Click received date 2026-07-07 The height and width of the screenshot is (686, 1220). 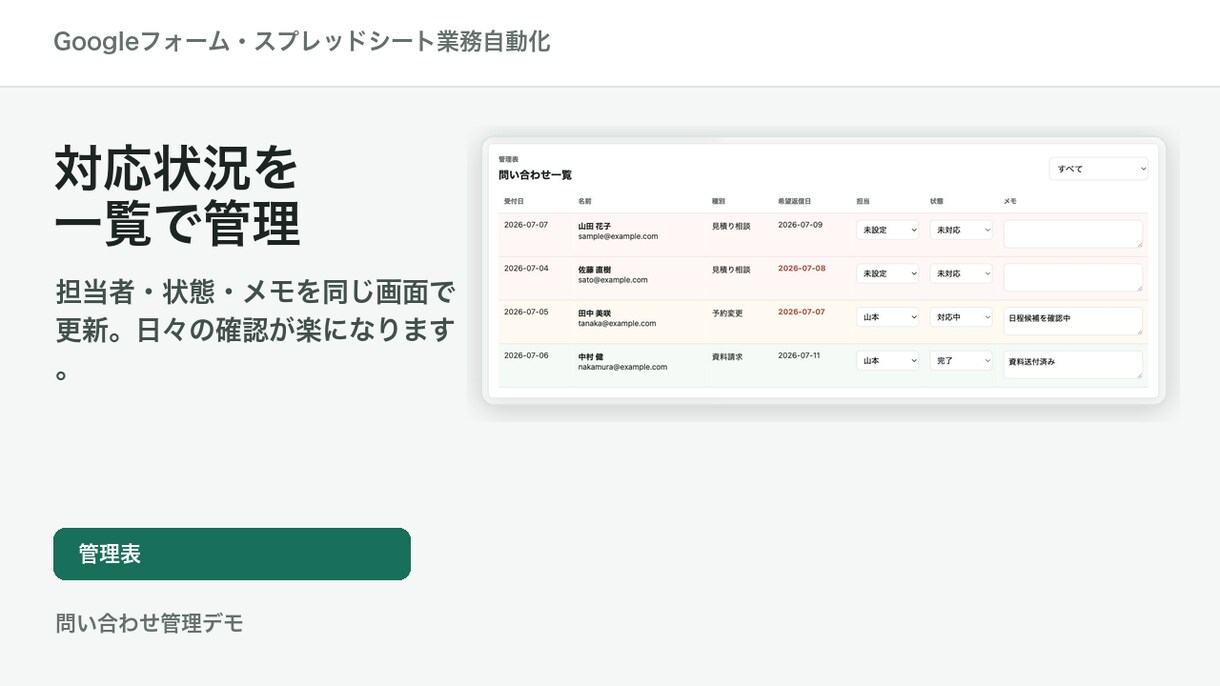[x=526, y=225]
